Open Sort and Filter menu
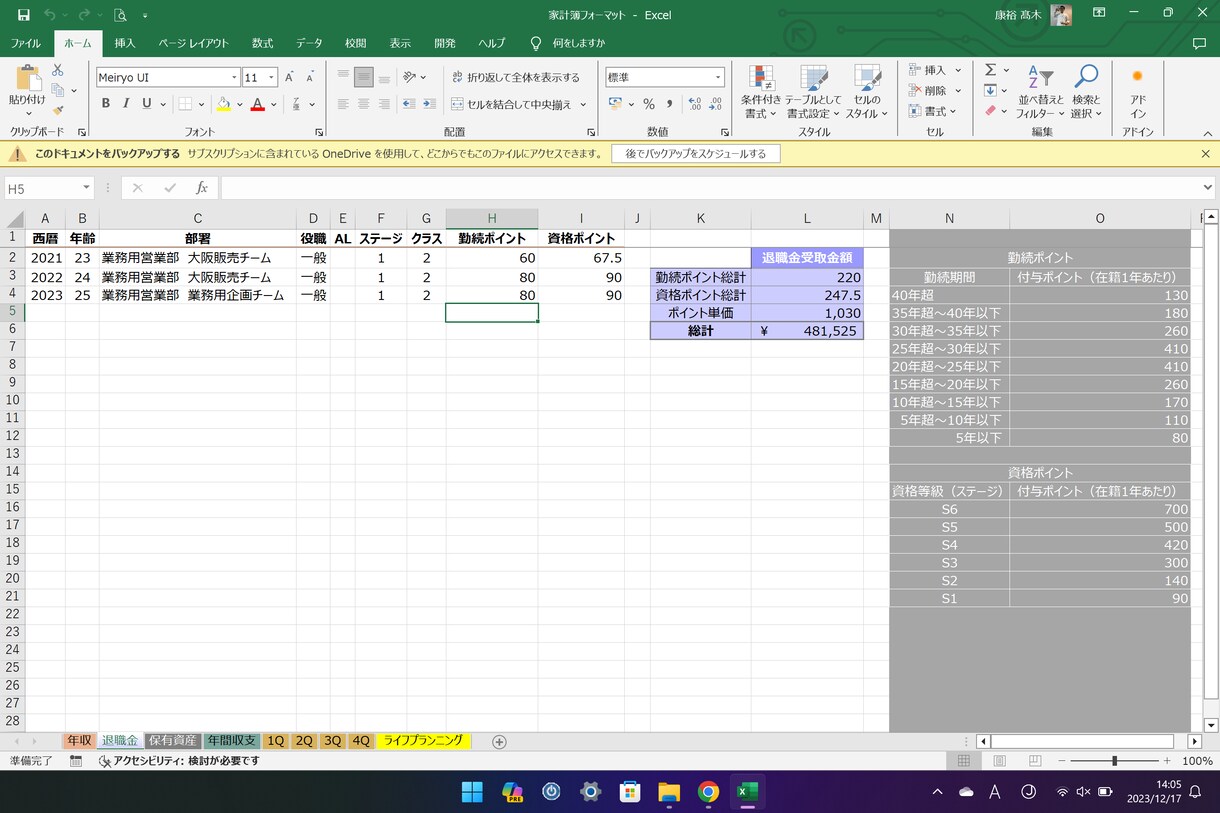1220x813 pixels. pyautogui.click(x=1041, y=92)
